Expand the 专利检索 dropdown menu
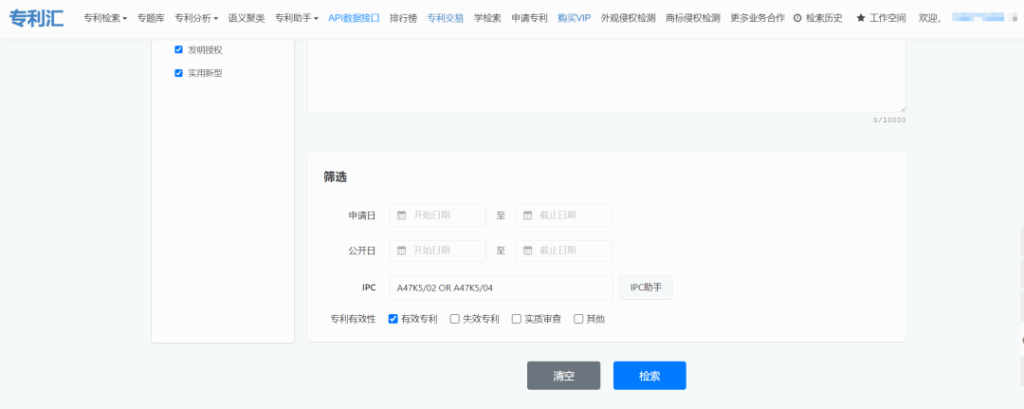The width and height of the screenshot is (1024, 409). coord(105,18)
